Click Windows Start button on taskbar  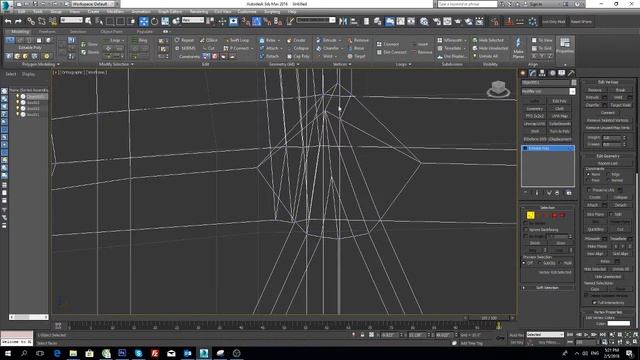pyautogui.click(x=8, y=353)
